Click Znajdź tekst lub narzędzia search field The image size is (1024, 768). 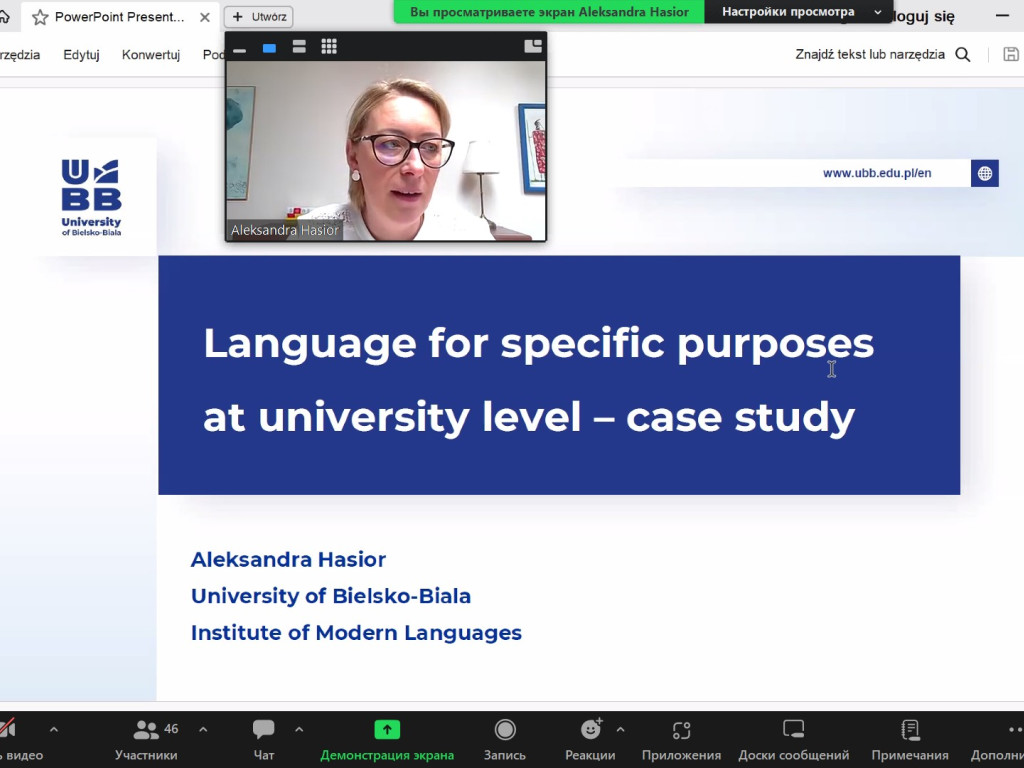click(x=870, y=55)
